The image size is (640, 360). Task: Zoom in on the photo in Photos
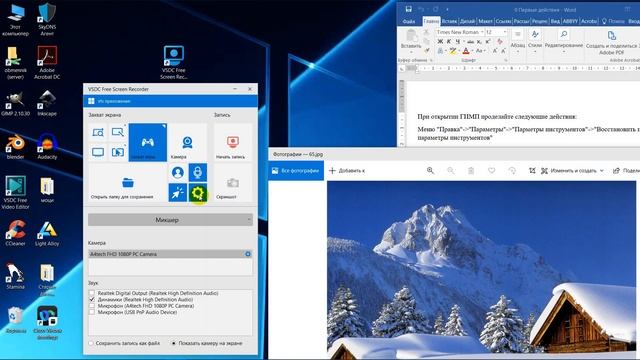pyautogui.click(x=430, y=171)
